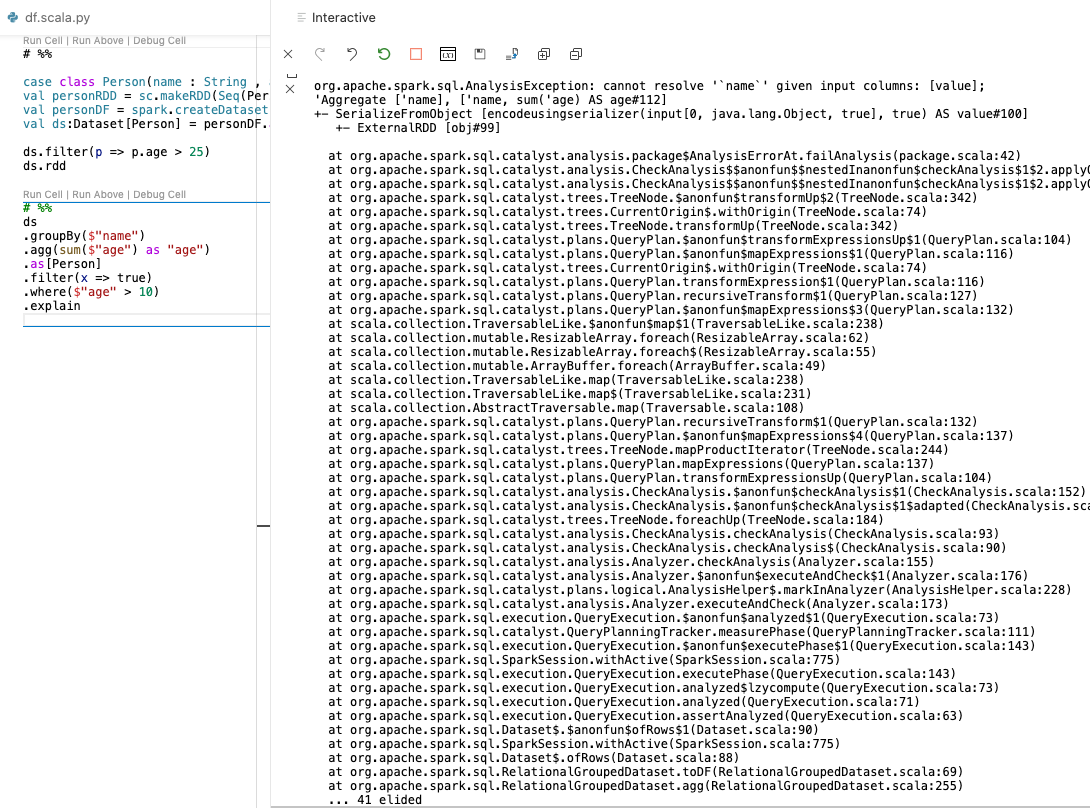
Task: Run Cell for the groupBy query
Action: pos(43,194)
